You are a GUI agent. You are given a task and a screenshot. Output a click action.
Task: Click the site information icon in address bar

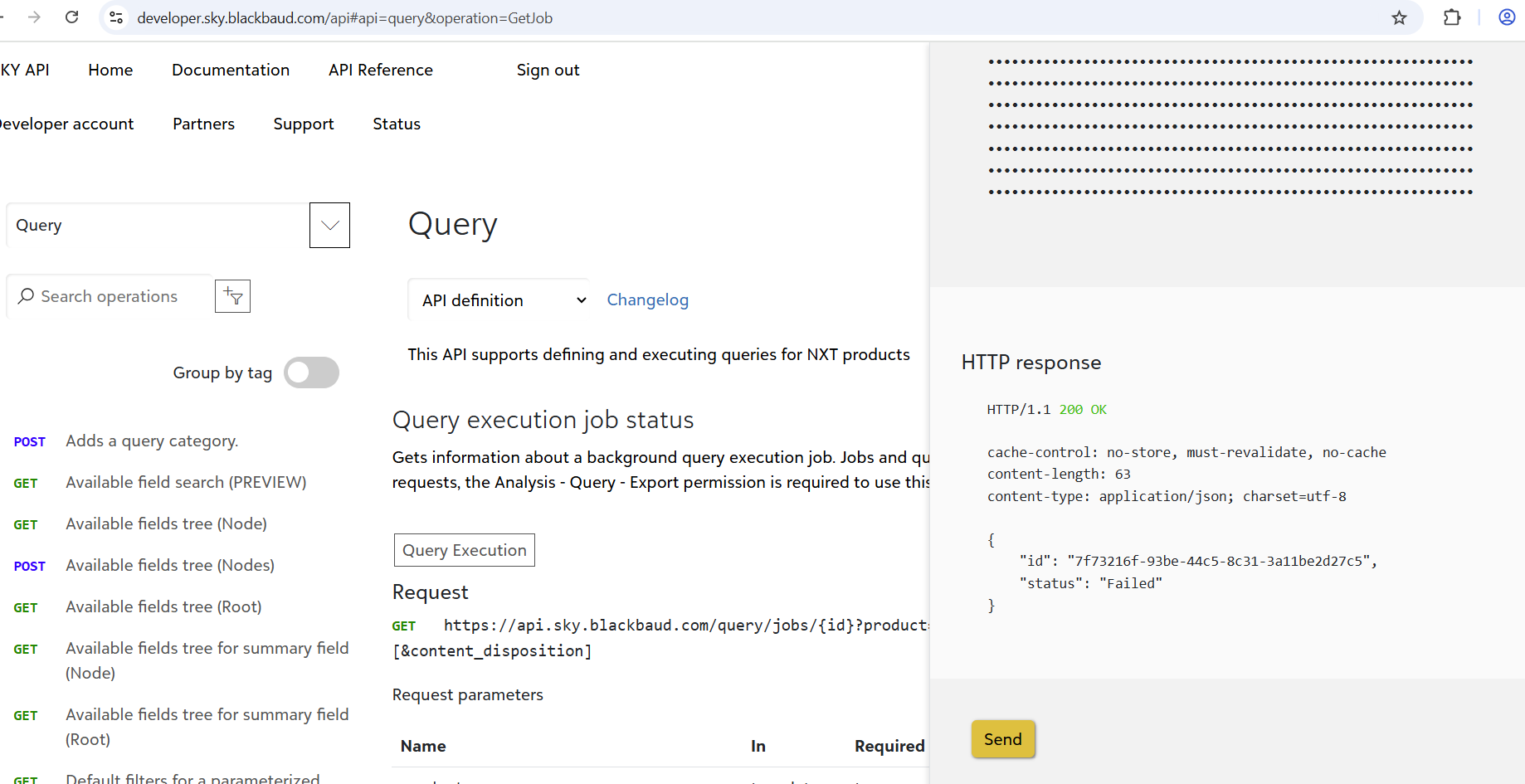[117, 17]
